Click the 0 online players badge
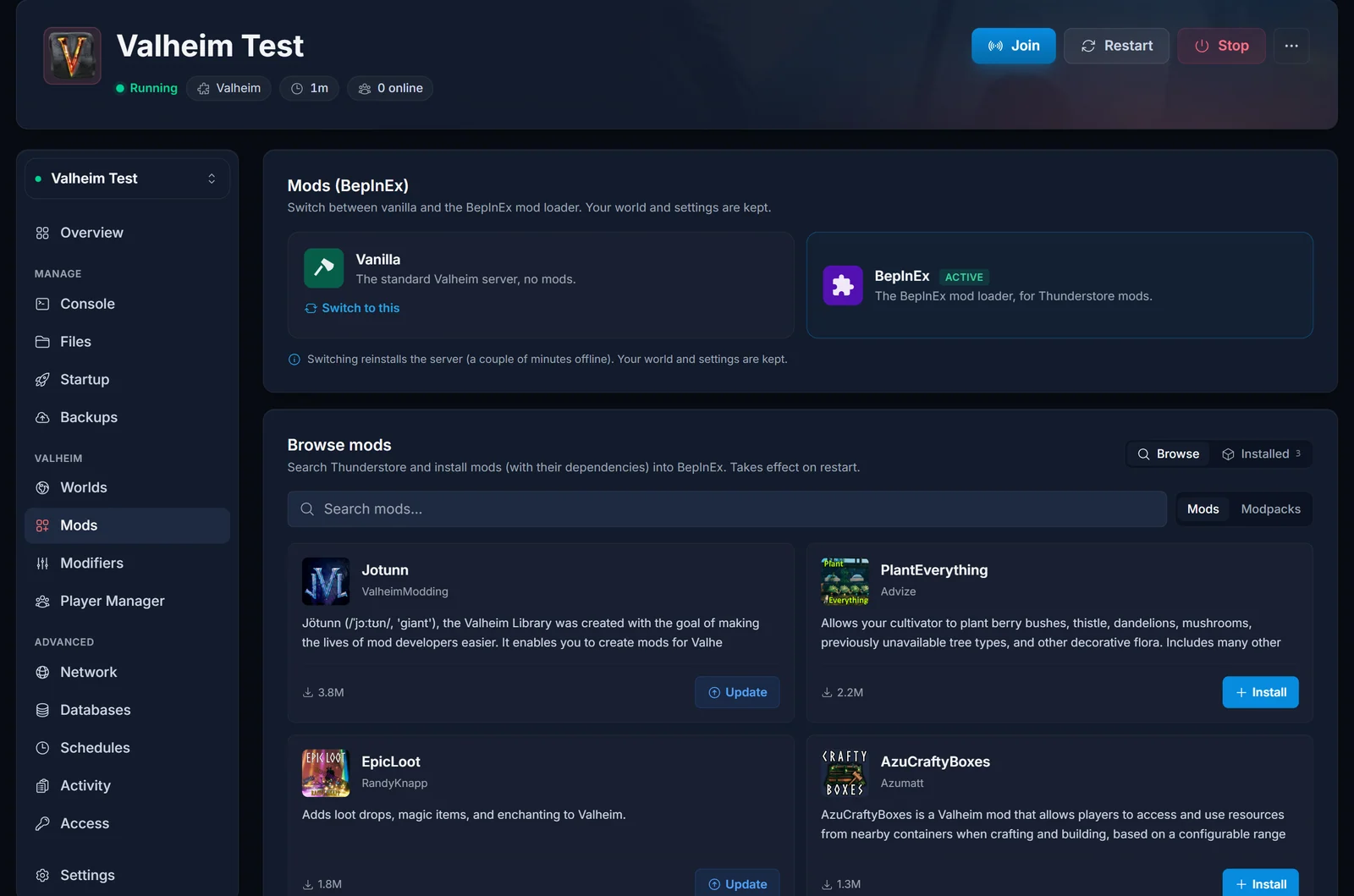The image size is (1354, 896). 390,88
